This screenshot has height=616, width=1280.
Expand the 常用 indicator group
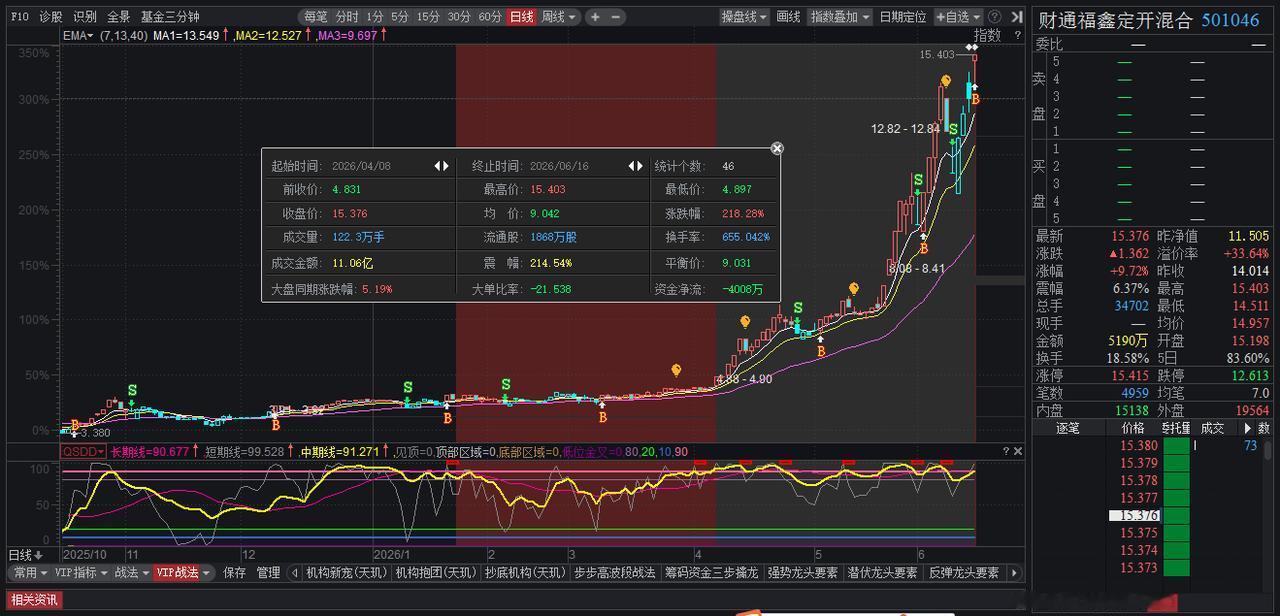tap(29, 573)
